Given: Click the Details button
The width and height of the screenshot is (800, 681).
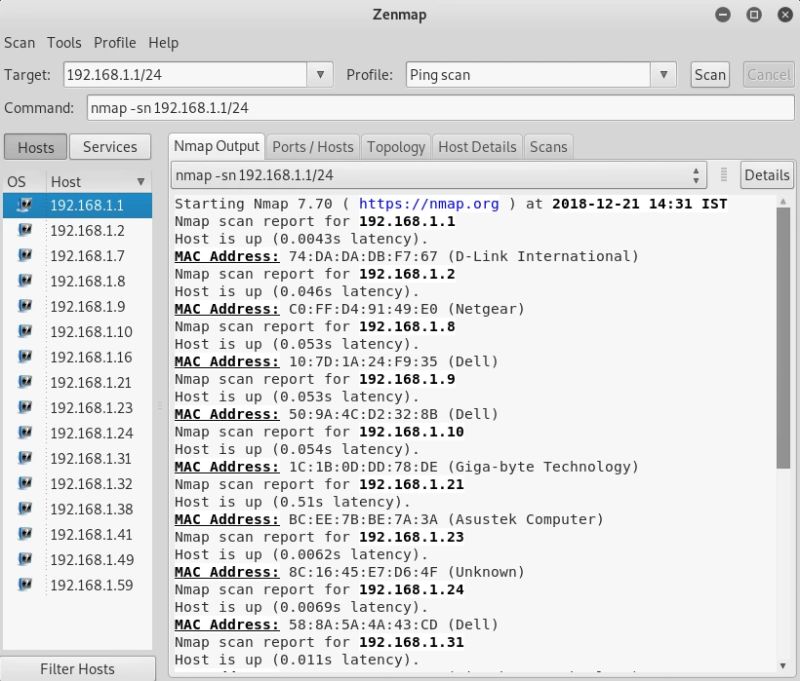Looking at the screenshot, I should (x=767, y=175).
